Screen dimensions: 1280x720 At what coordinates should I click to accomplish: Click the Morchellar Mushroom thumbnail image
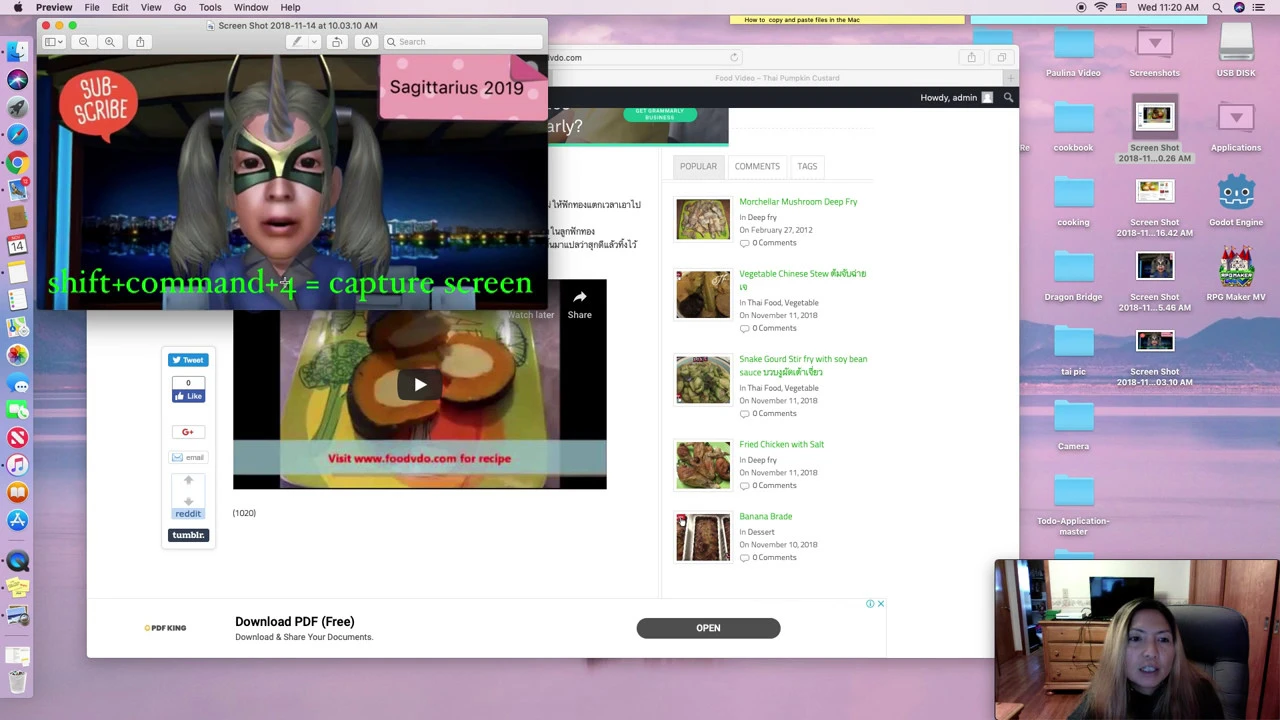(x=703, y=219)
